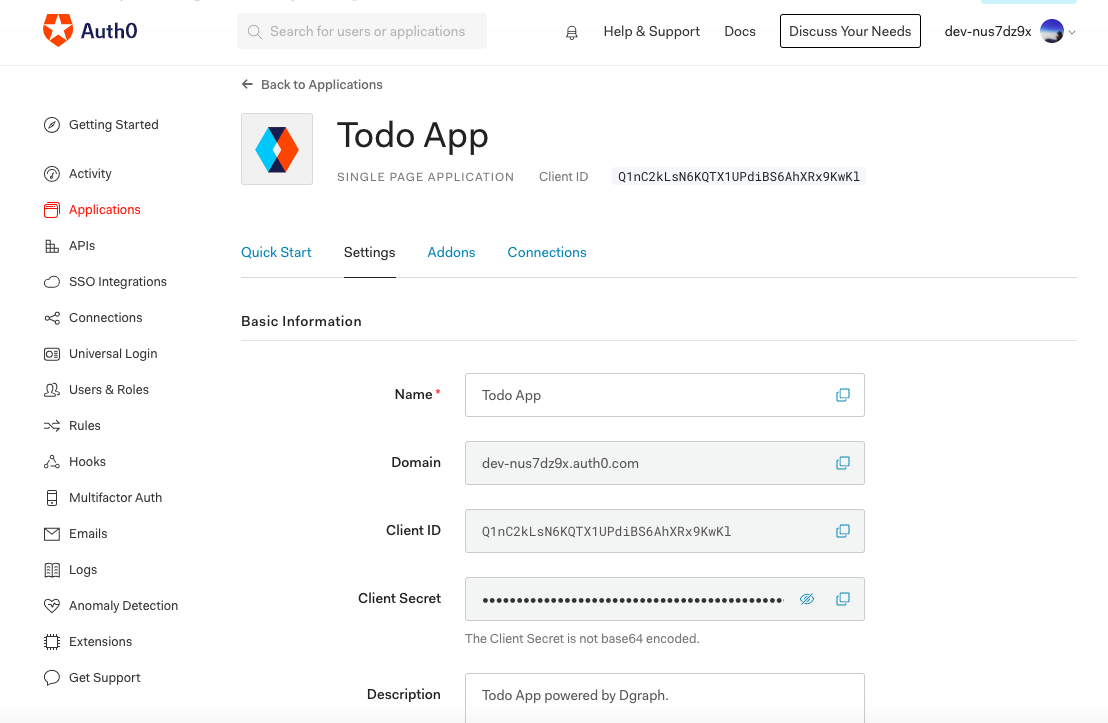The image size is (1108, 723).
Task: Click into the Description text area
Action: point(664,698)
